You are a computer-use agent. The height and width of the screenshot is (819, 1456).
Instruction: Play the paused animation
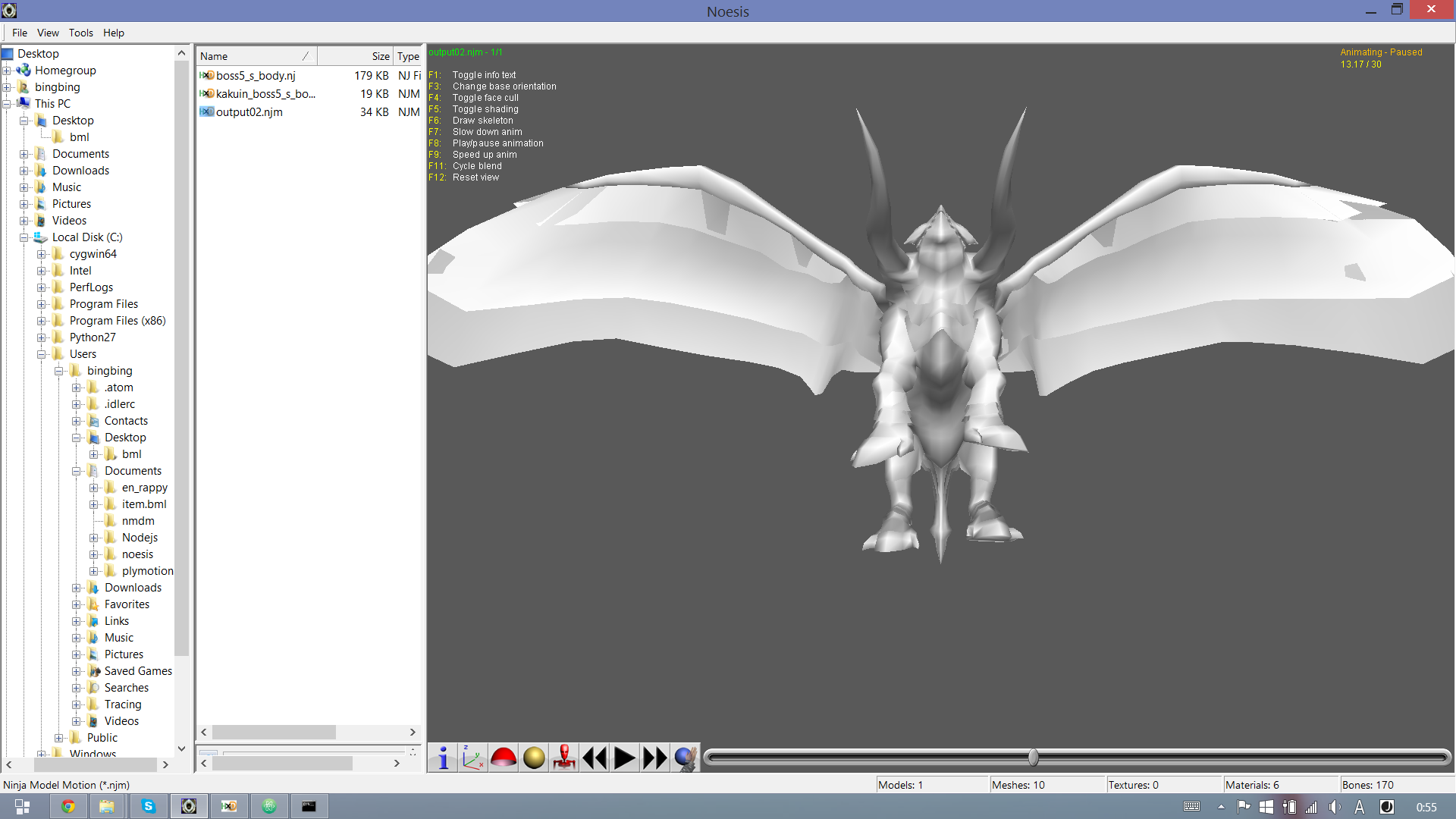[625, 758]
